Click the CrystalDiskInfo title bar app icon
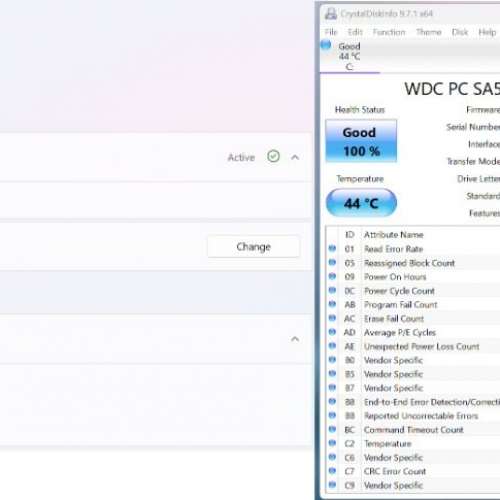500x500 pixels. point(331,14)
